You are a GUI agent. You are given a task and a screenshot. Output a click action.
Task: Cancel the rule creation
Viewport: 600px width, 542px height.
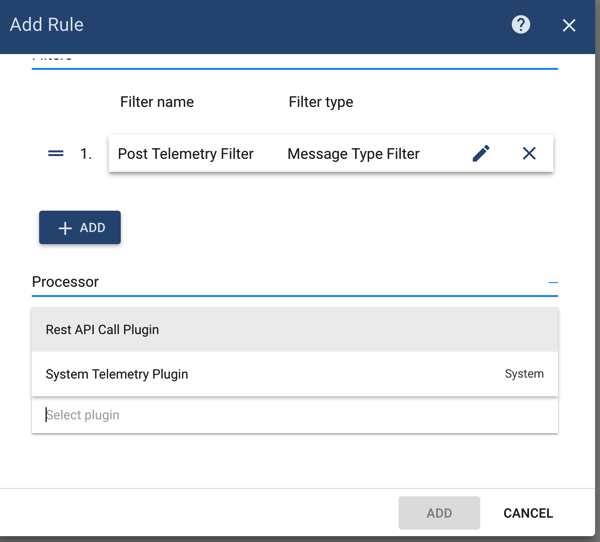coord(528,513)
